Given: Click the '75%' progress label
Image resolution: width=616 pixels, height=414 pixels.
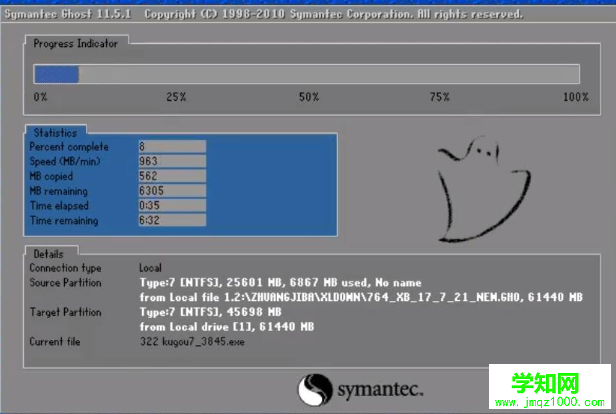Looking at the screenshot, I should pyautogui.click(x=440, y=97).
